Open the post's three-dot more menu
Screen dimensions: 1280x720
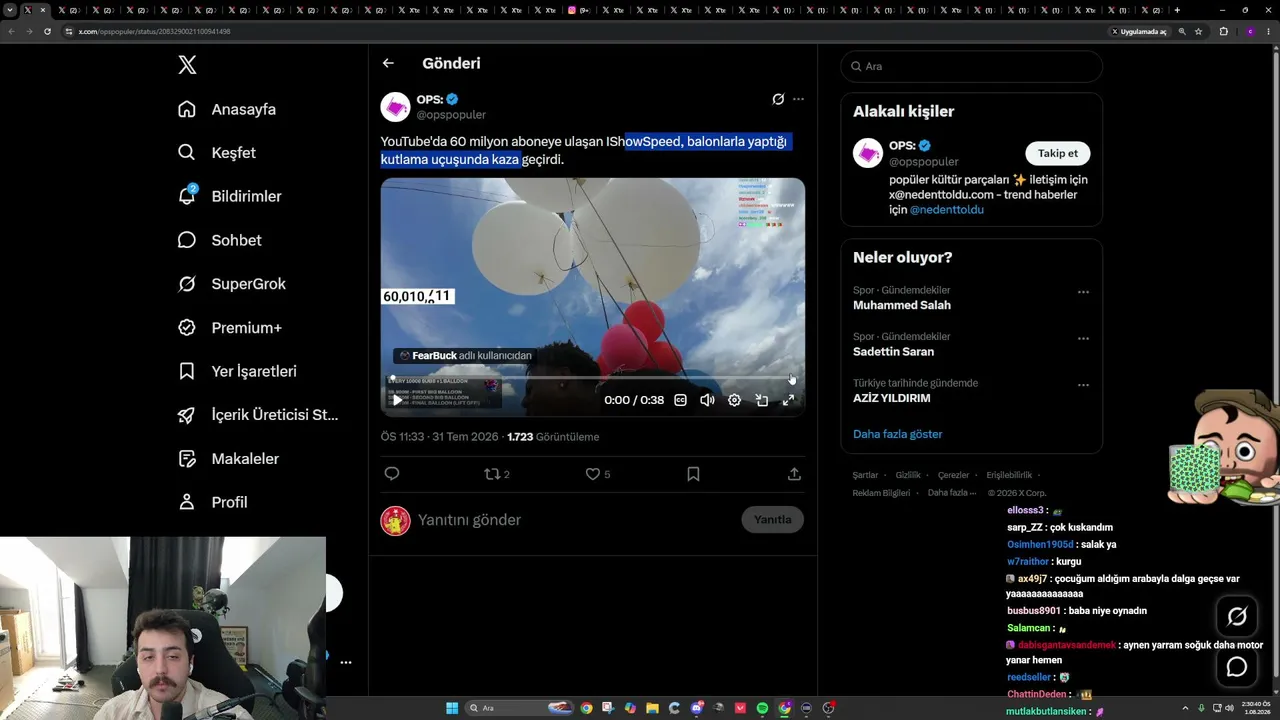pos(798,99)
